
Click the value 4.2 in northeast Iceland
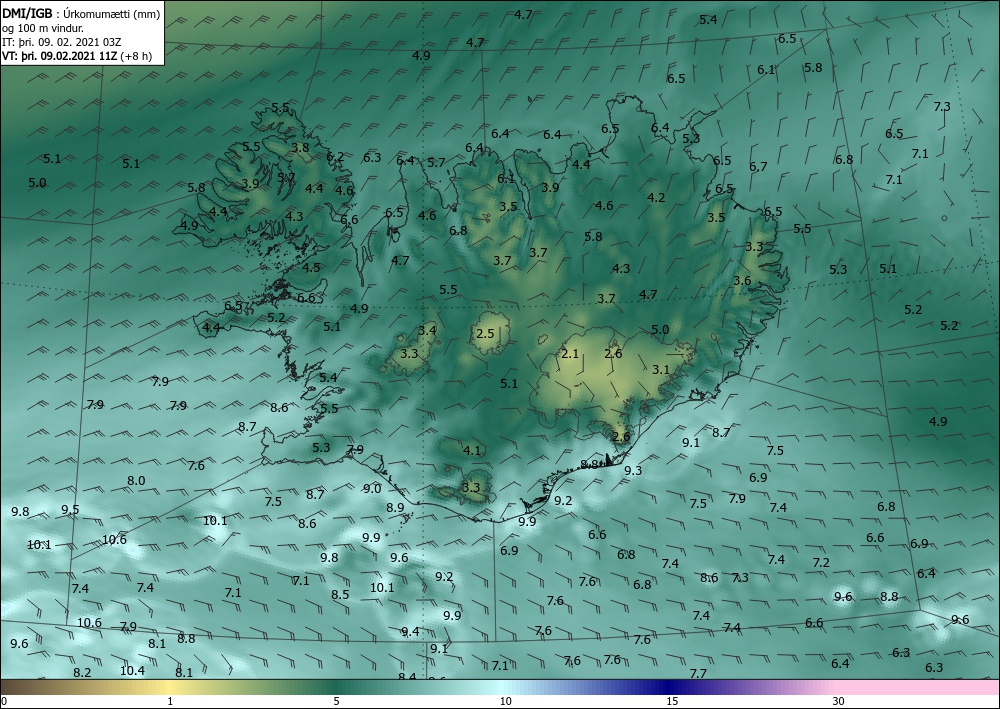[x=656, y=198]
